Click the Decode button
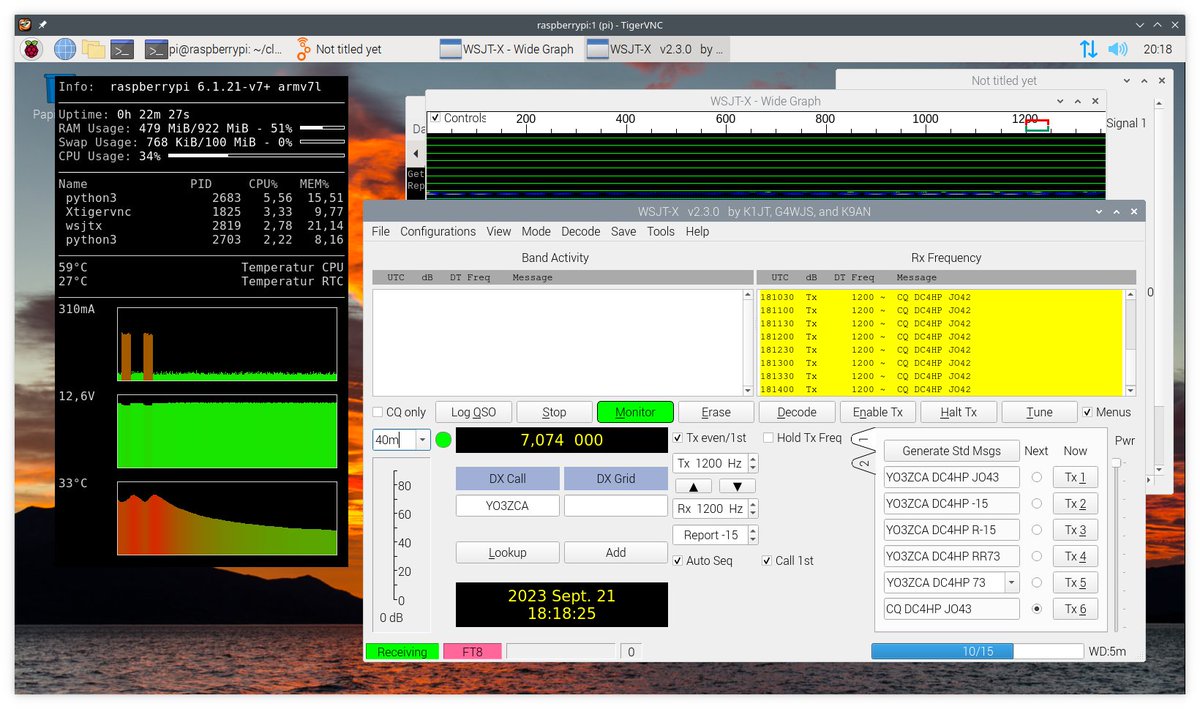Screen dimensions: 1200x709 click(x=797, y=412)
